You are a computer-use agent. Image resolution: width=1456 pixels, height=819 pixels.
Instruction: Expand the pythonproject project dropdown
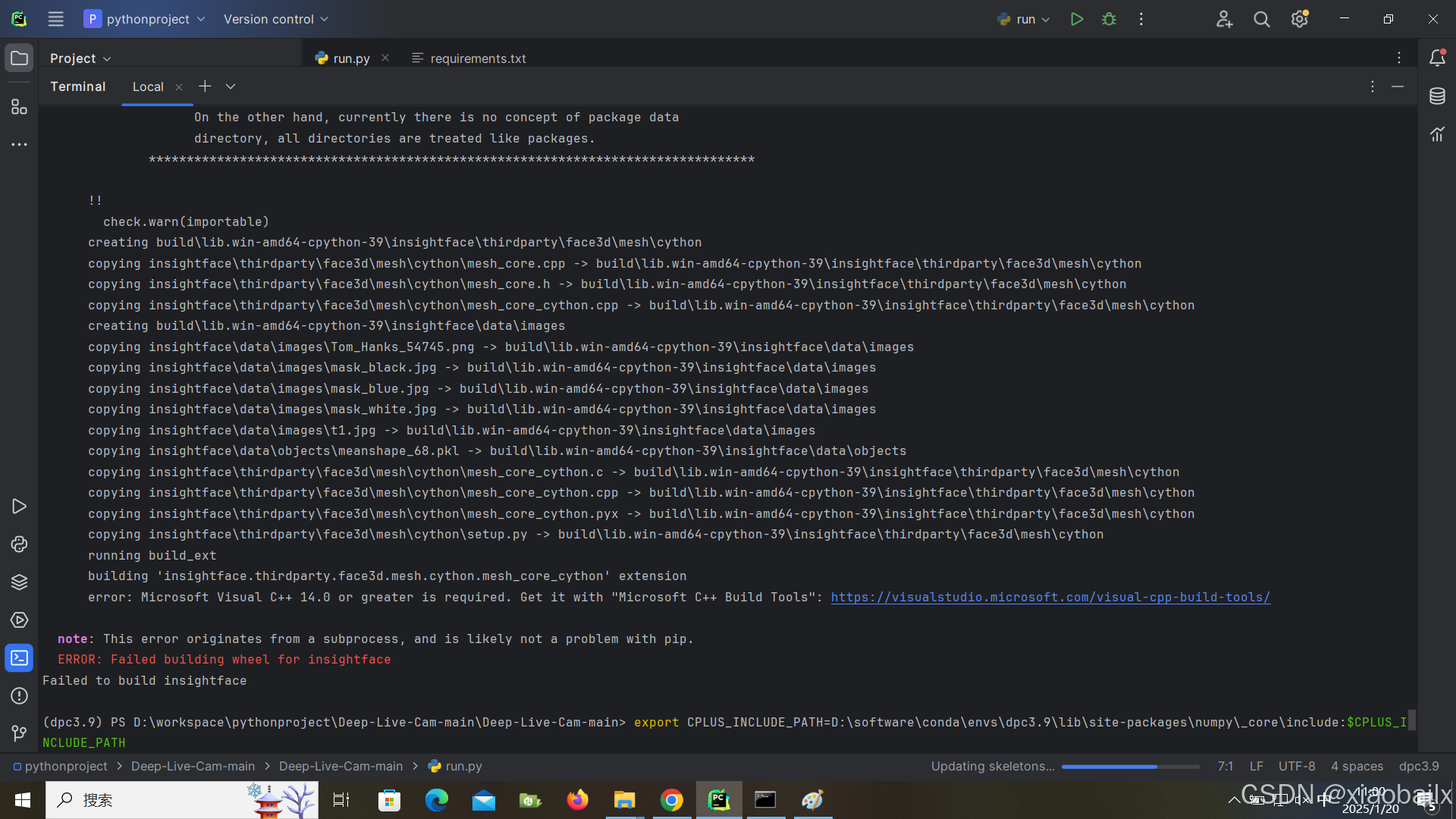coord(144,19)
